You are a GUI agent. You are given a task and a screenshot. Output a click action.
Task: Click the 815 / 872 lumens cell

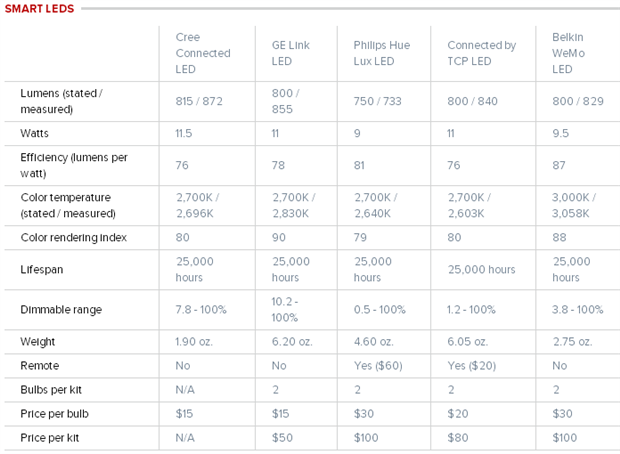[x=199, y=101]
